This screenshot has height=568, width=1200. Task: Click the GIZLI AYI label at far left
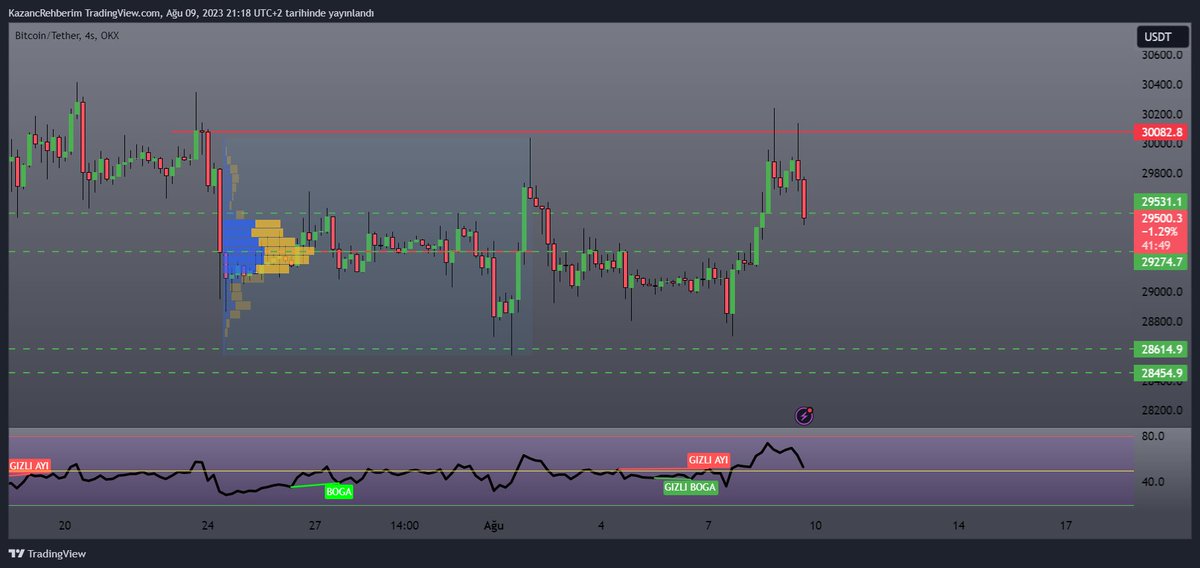(x=29, y=467)
